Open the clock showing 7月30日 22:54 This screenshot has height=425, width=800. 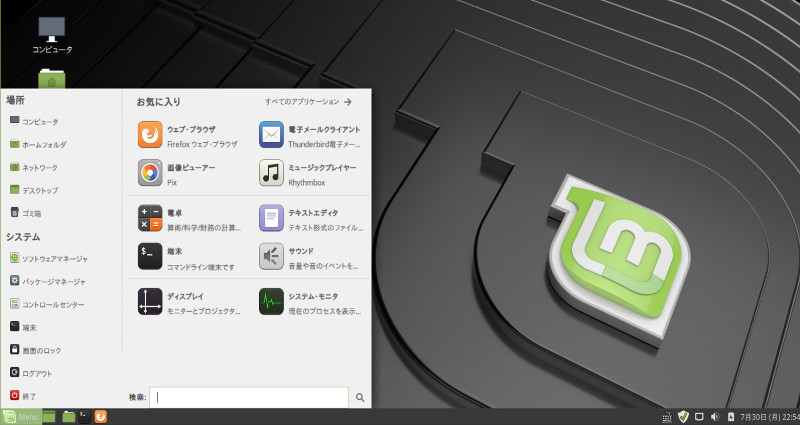[x=769, y=417]
